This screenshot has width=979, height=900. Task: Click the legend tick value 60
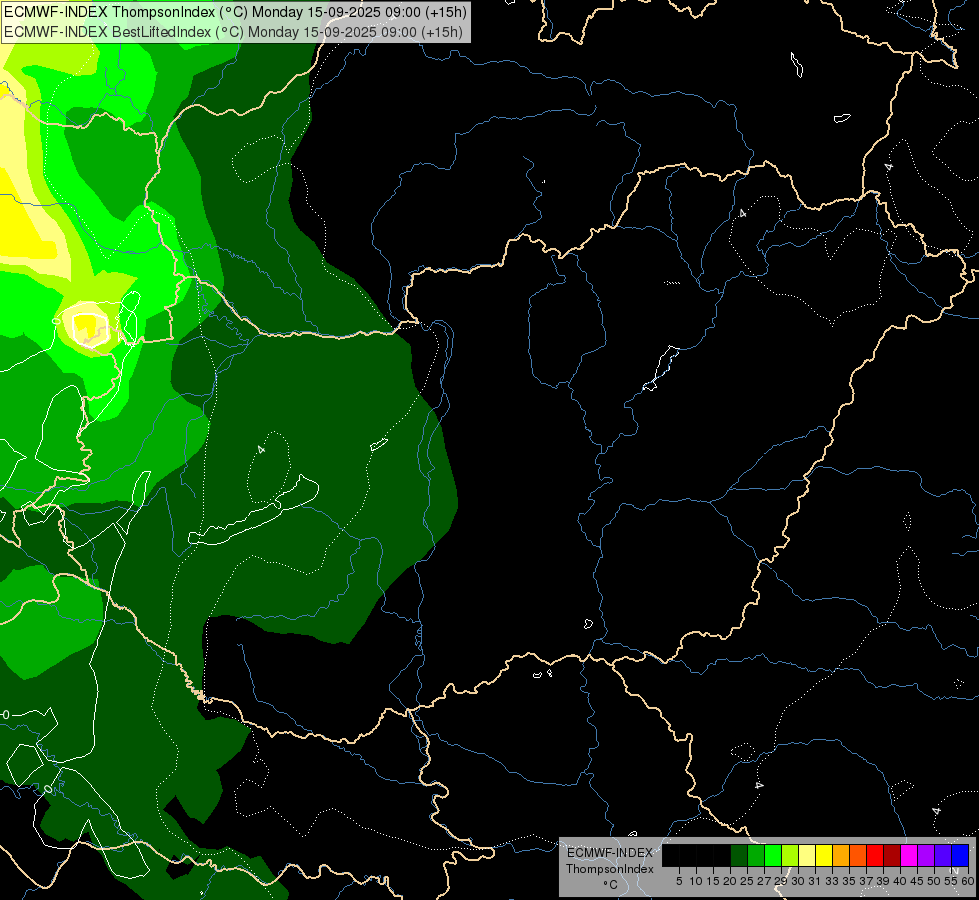[x=968, y=881]
